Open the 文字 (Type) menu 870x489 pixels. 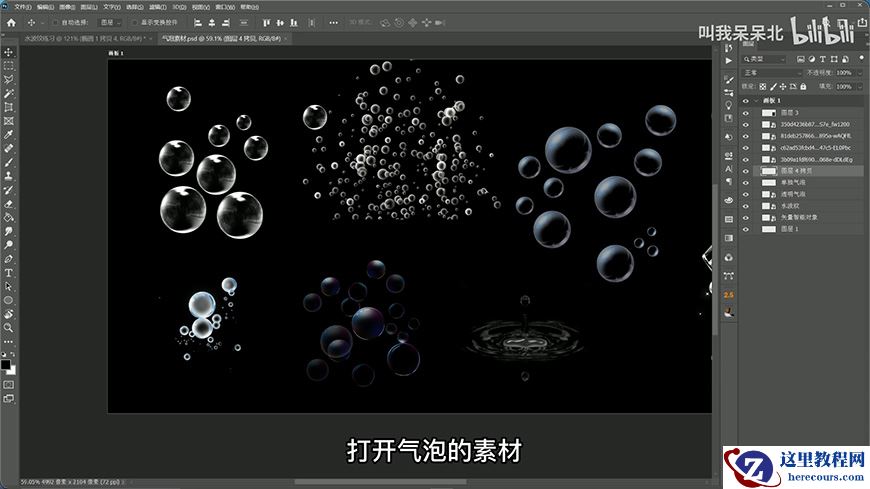click(x=112, y=7)
